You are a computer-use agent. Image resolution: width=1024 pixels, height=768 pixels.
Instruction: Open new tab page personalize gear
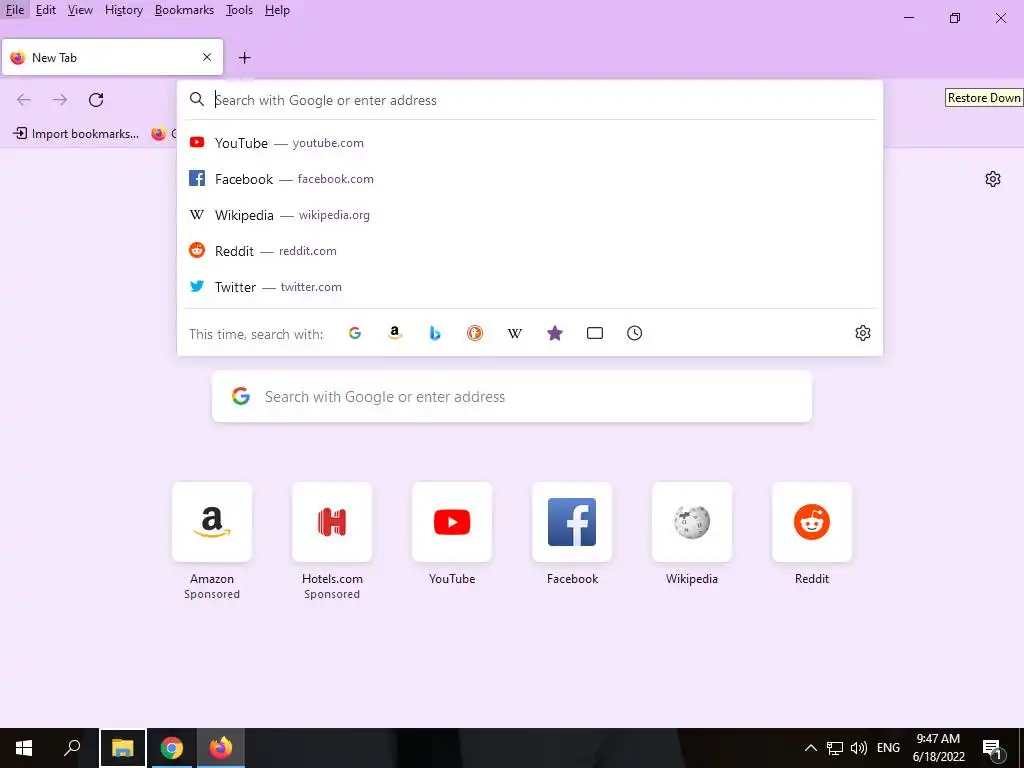(x=993, y=179)
